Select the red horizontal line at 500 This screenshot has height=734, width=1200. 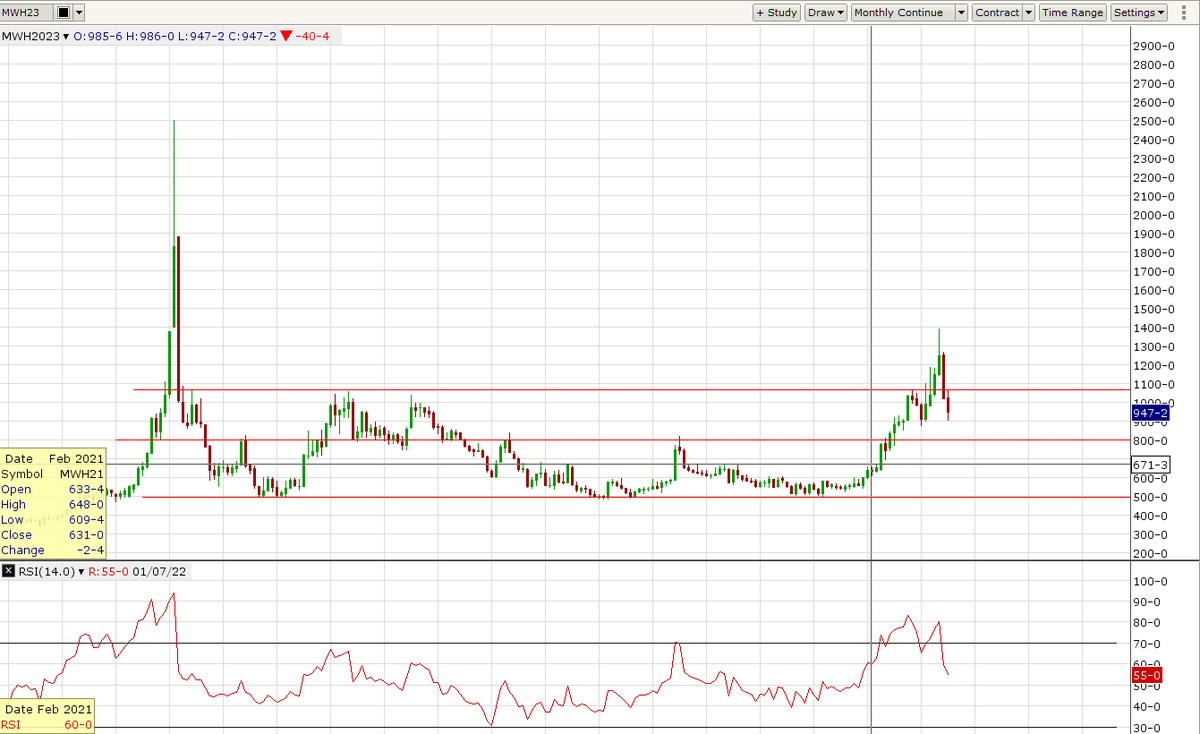pyautogui.click(x=635, y=497)
